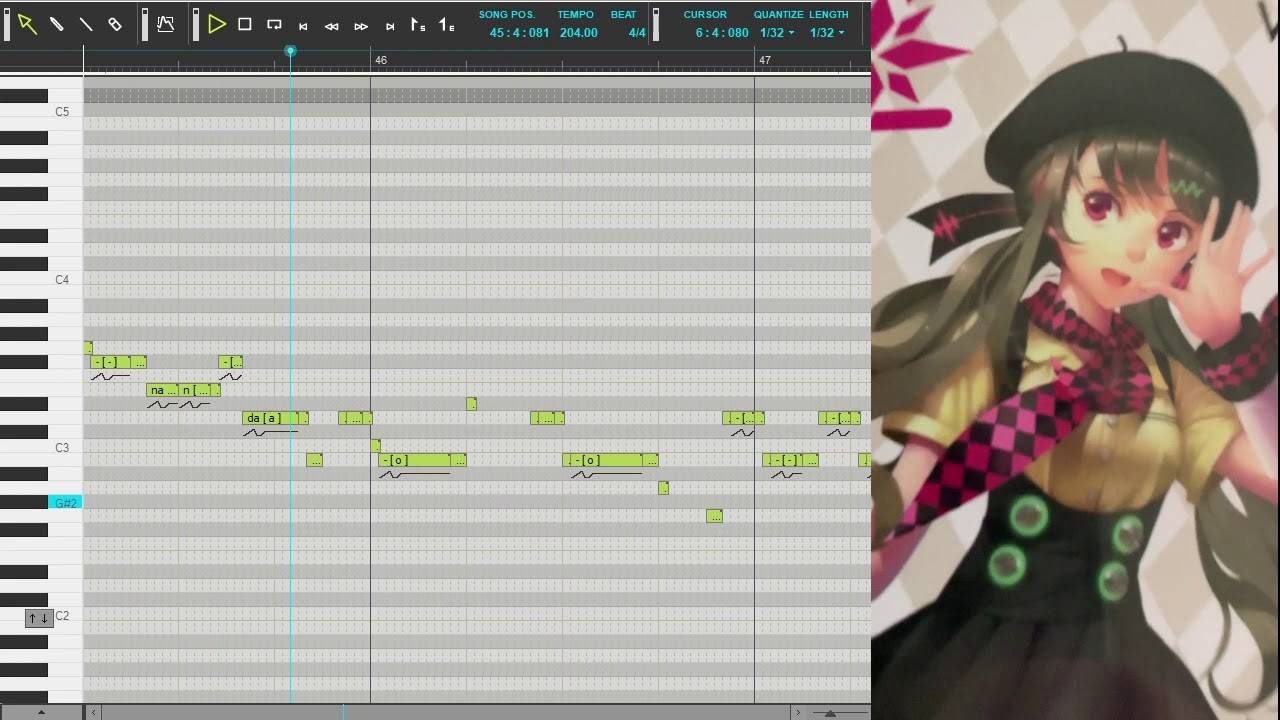Click horizontal scrollbar right arrow
1280x720 pixels.
[x=797, y=712]
